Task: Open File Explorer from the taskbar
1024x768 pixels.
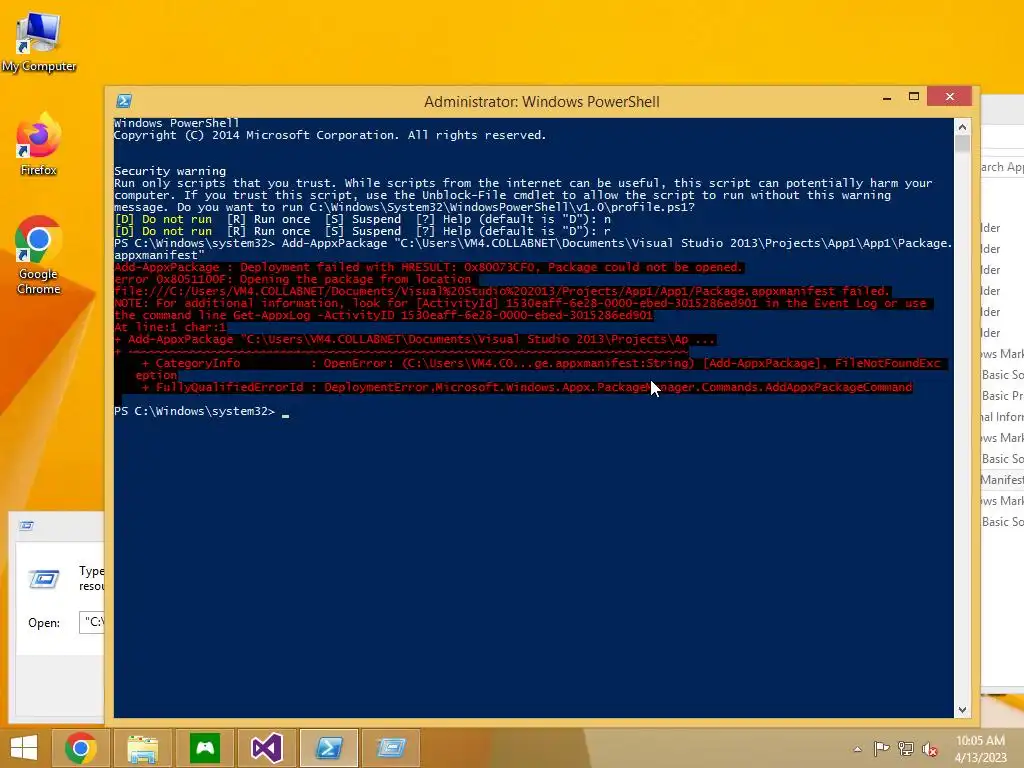Action: coord(142,748)
